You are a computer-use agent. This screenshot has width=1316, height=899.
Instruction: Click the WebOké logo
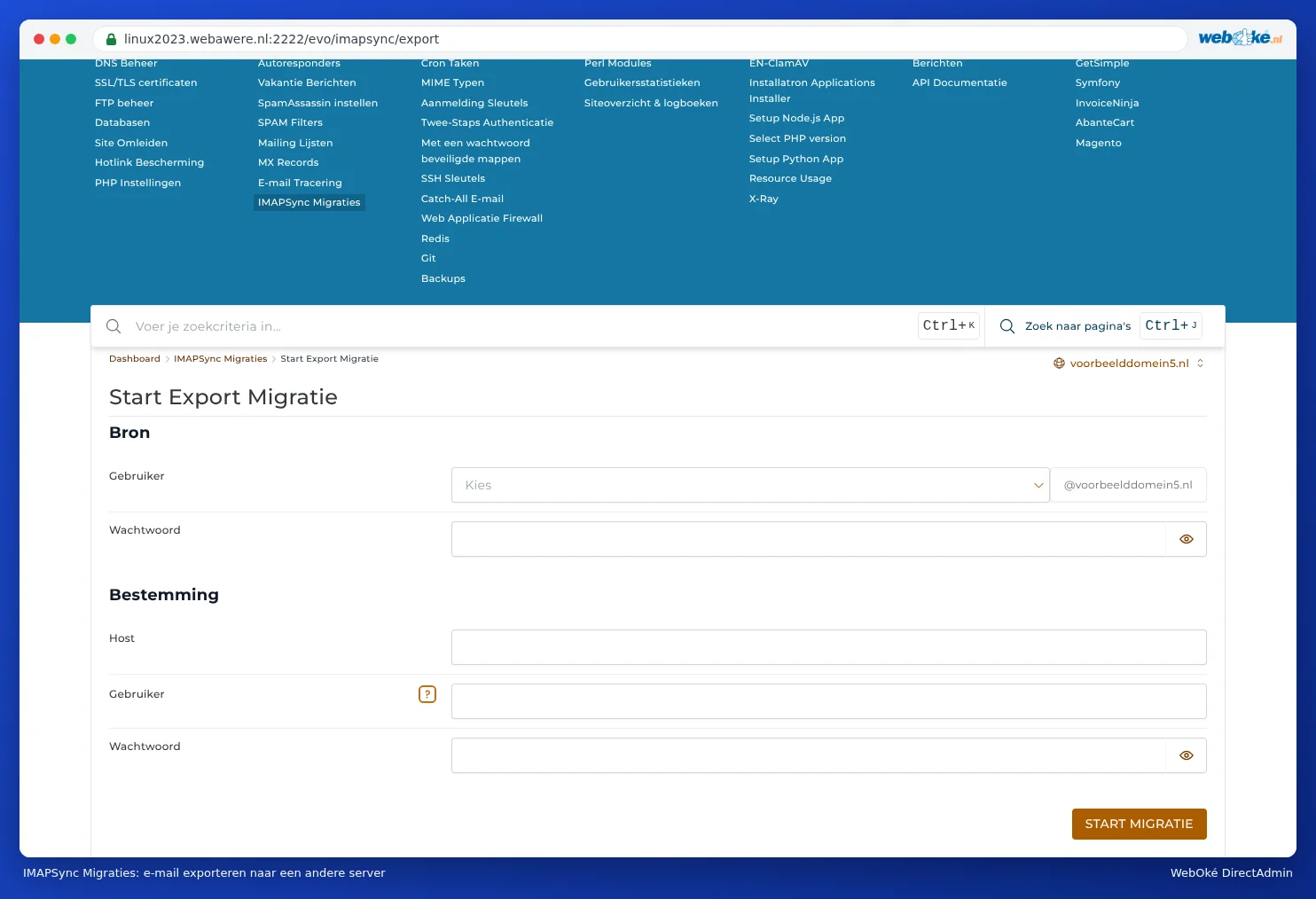coord(1240,37)
